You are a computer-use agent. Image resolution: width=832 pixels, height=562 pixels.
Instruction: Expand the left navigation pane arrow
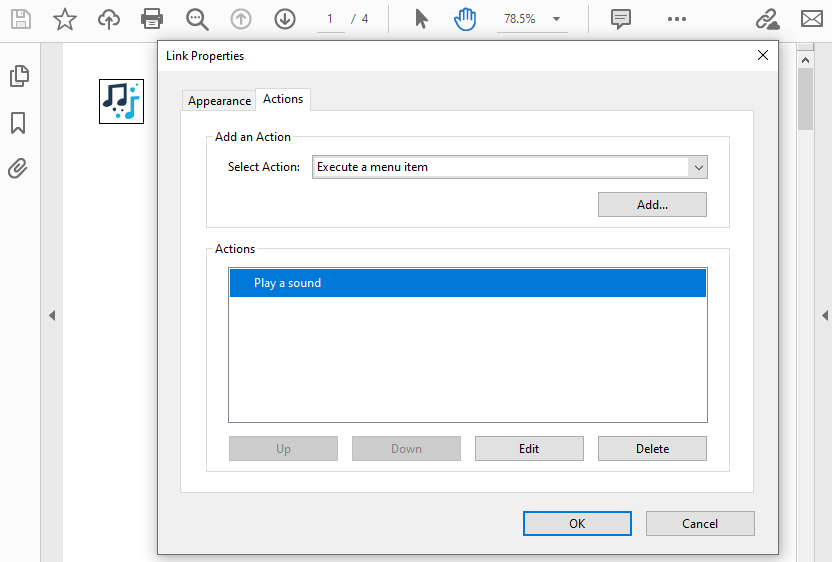[x=52, y=316]
